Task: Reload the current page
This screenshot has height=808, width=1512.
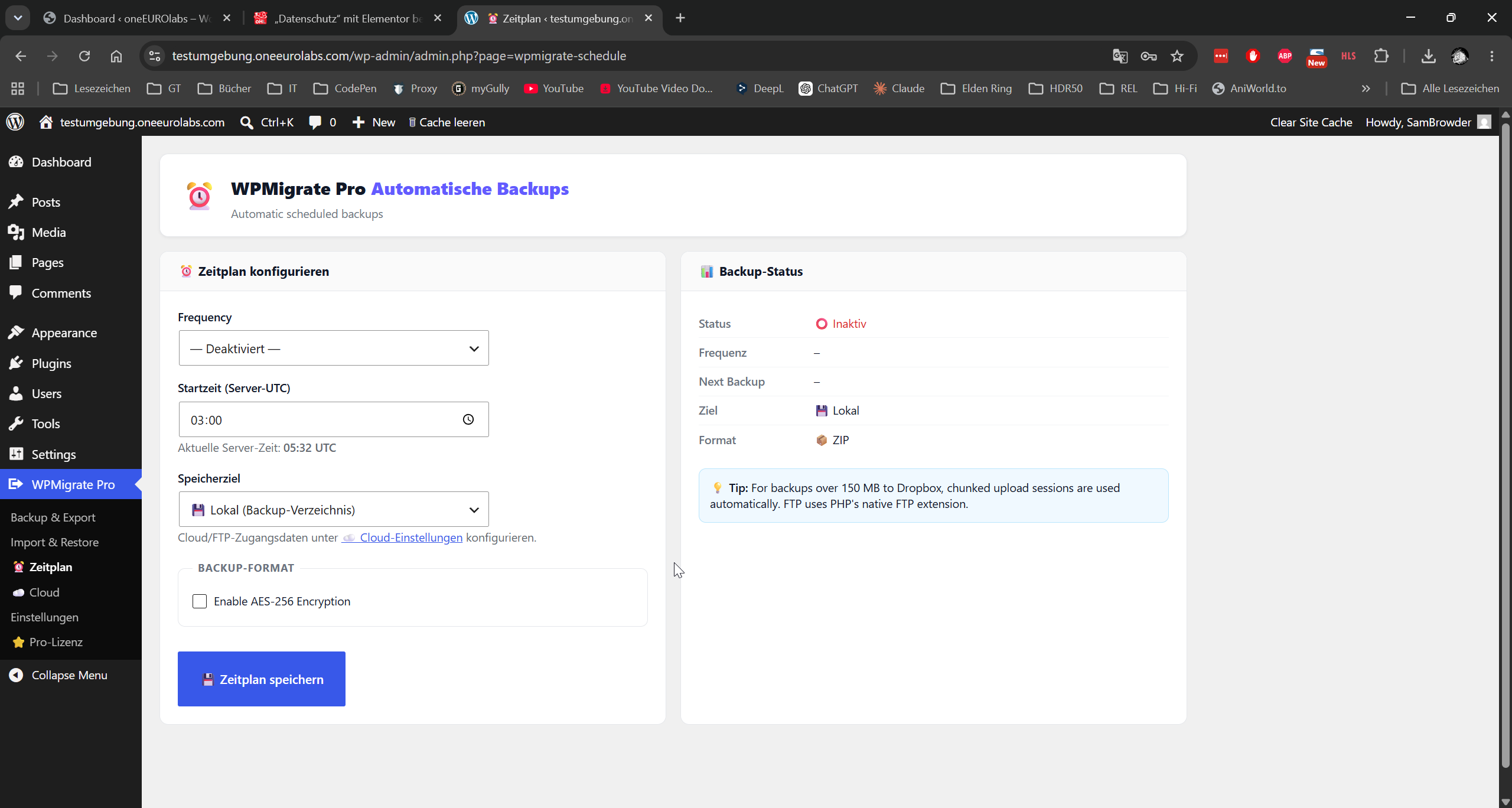Action: tap(84, 56)
